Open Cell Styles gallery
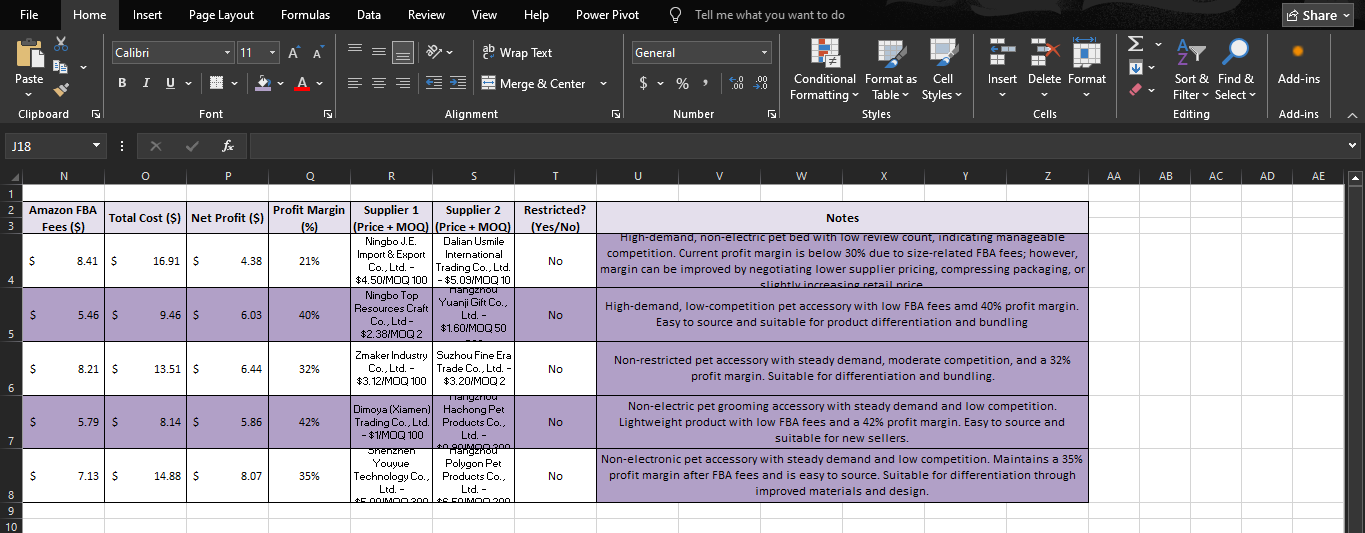Screen dimensions: 1365x533 [x=942, y=69]
